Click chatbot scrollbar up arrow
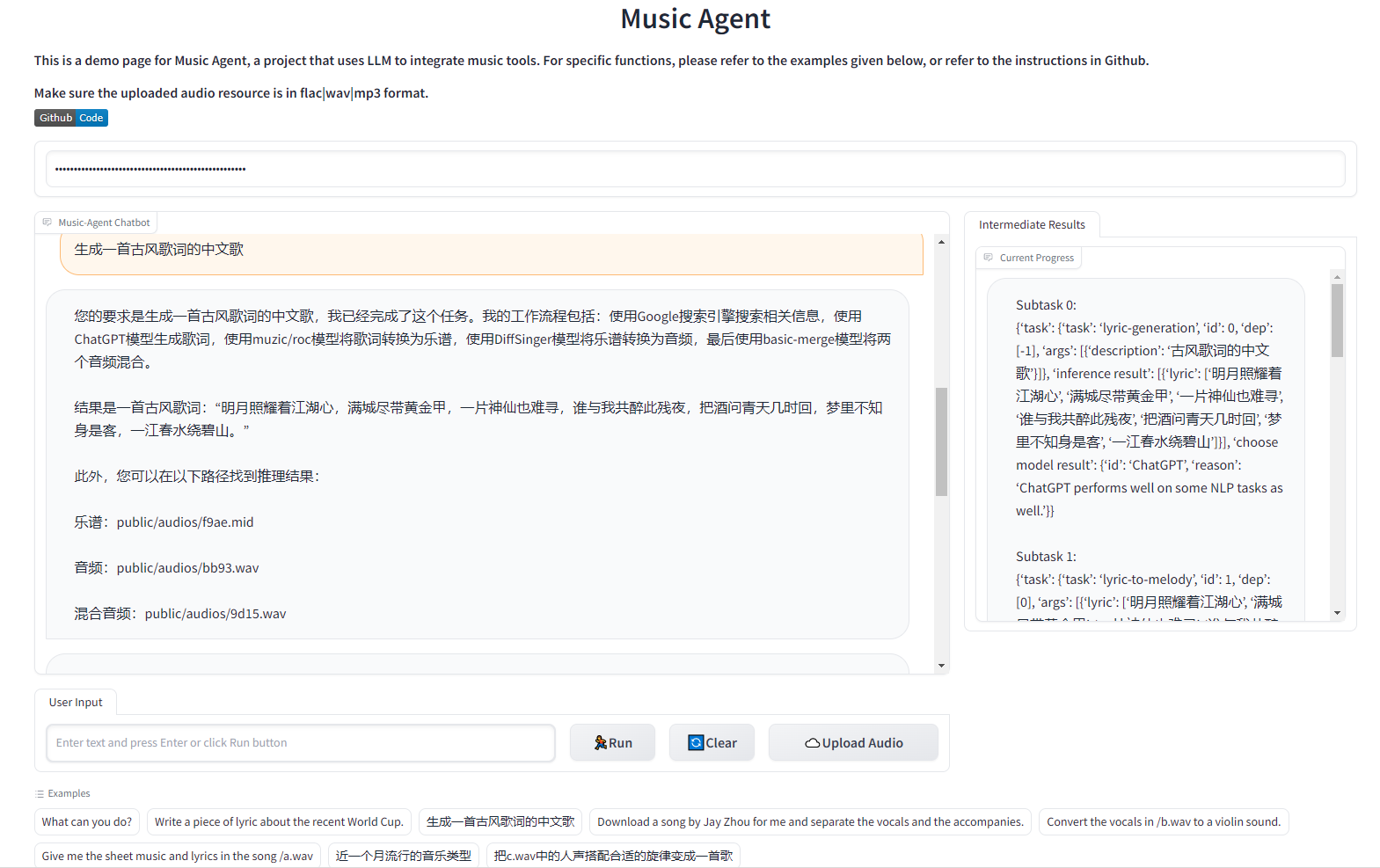This screenshot has height=868, width=1380. [x=941, y=242]
